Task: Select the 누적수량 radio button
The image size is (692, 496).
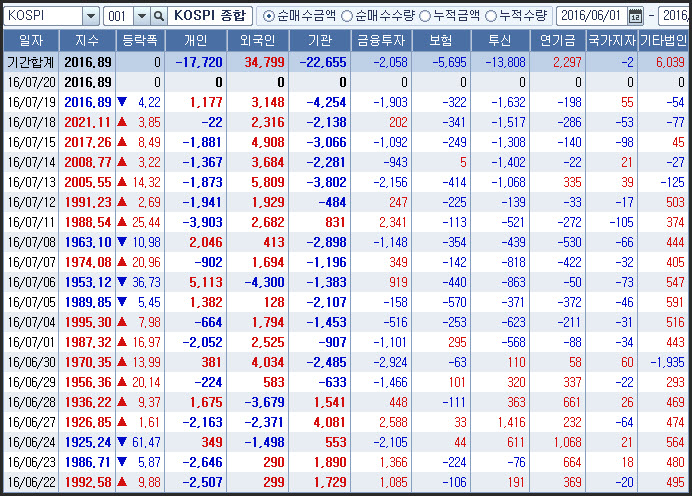Action: [491, 16]
